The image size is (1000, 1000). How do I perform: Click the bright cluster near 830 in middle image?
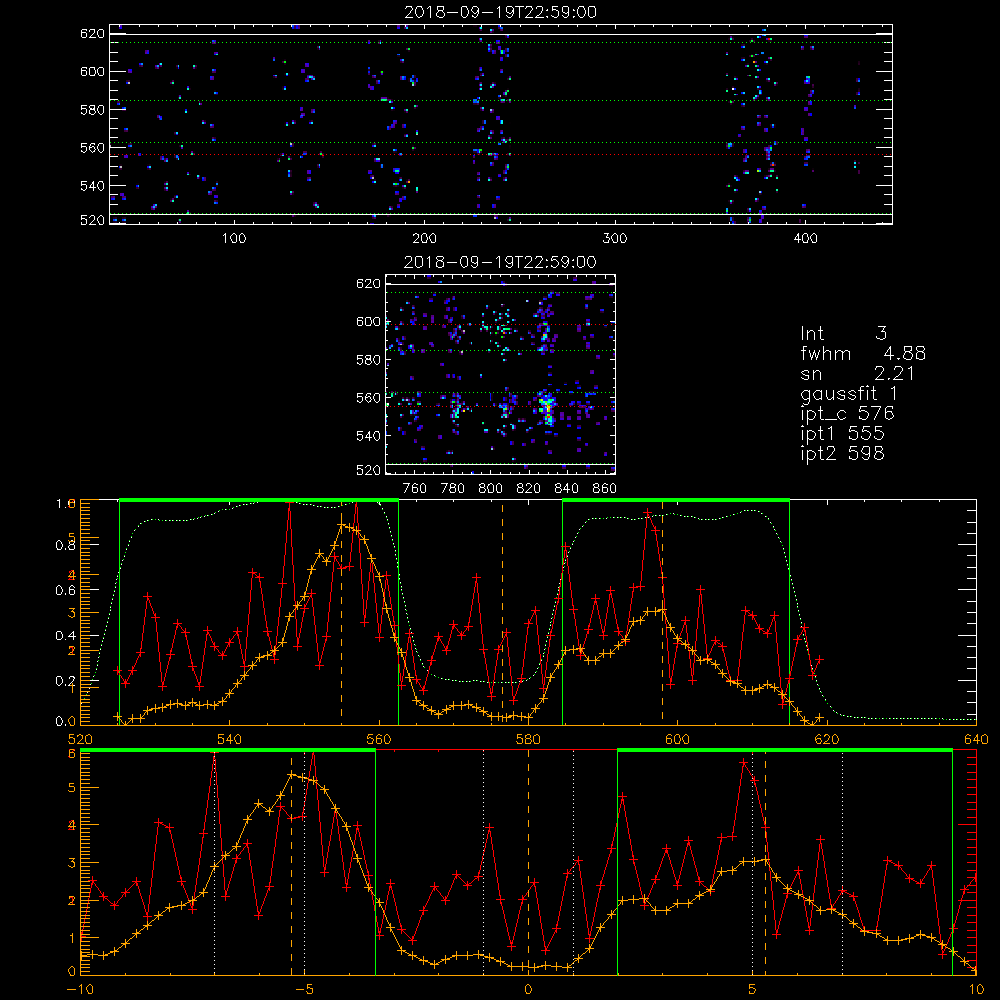coord(547,408)
